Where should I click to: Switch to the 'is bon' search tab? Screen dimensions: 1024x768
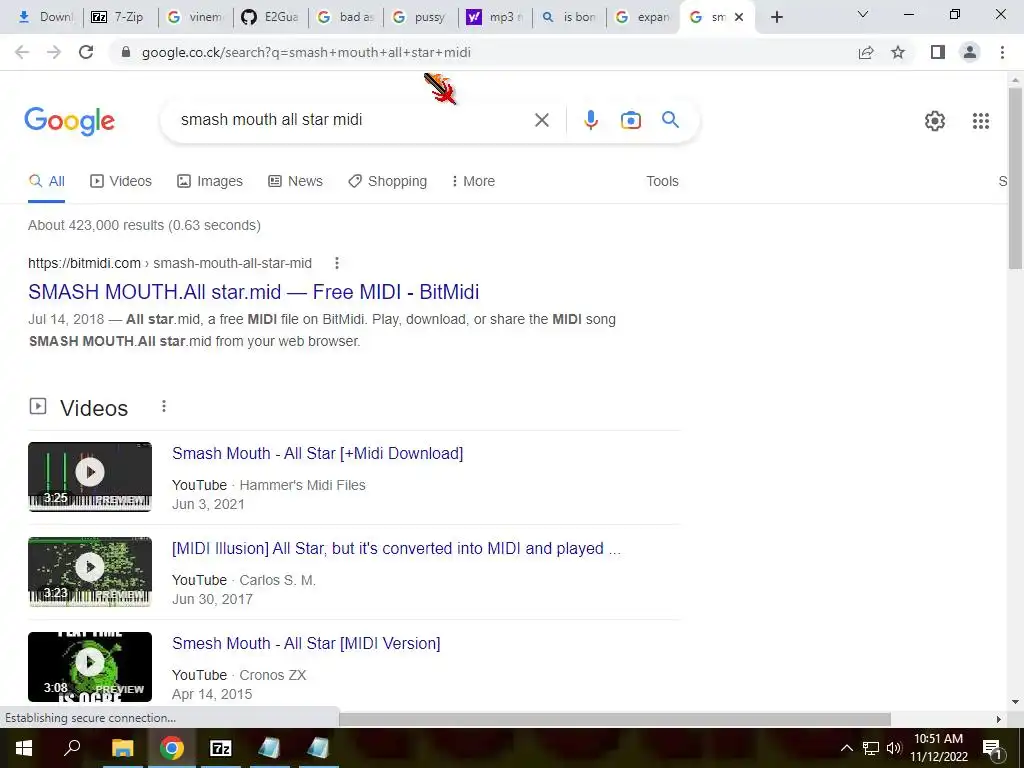tap(569, 17)
